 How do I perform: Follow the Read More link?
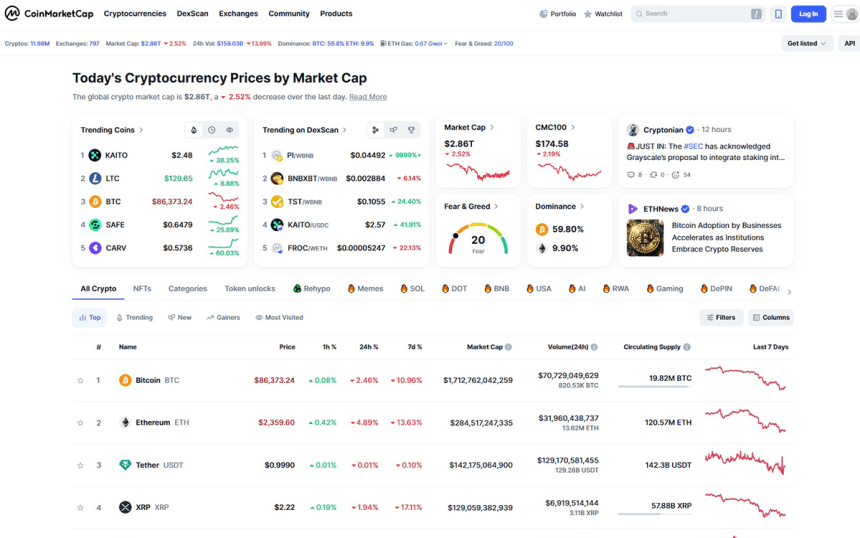(368, 97)
